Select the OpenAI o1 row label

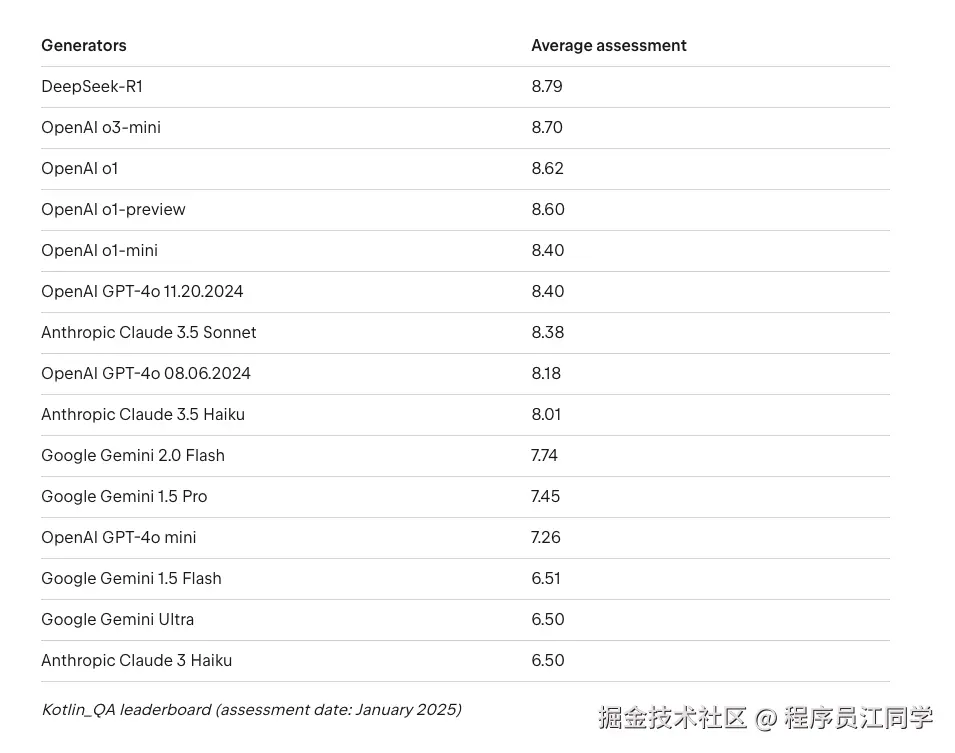tap(80, 168)
